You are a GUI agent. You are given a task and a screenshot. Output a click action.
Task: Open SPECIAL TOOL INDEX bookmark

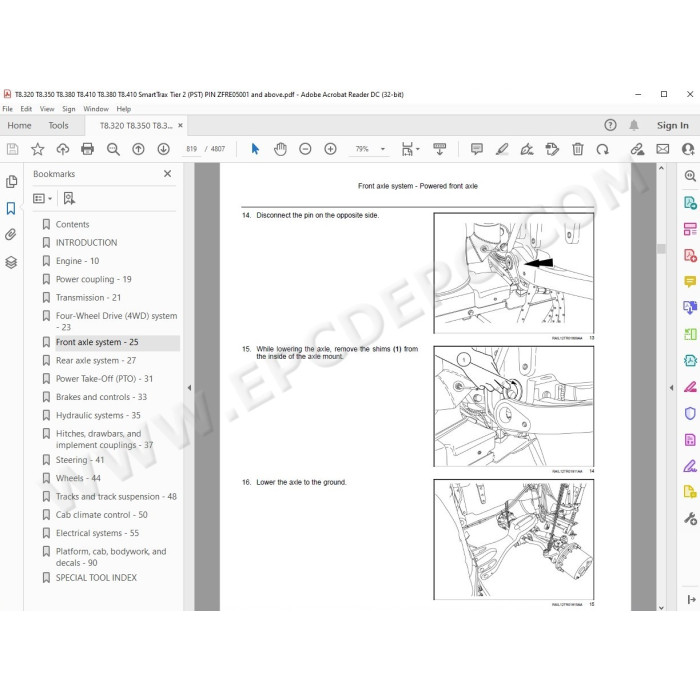[x=96, y=578]
